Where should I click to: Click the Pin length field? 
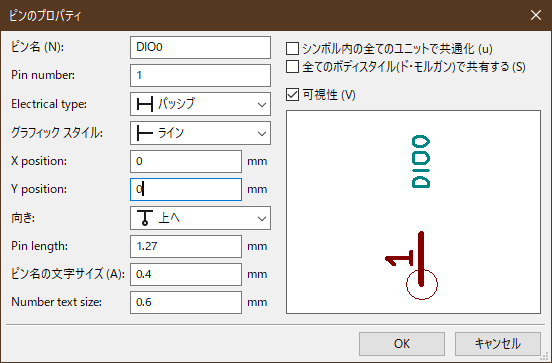[186, 246]
